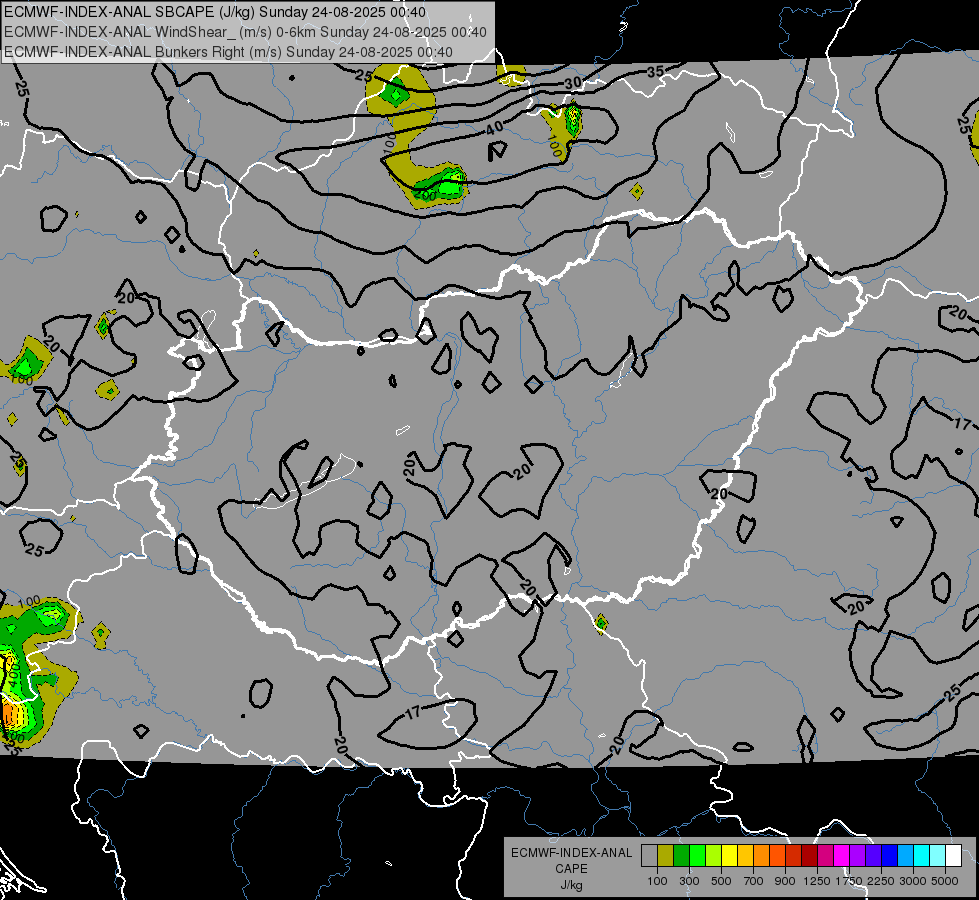
Task: Click the 5000 value under the color bar
Action: point(945,881)
